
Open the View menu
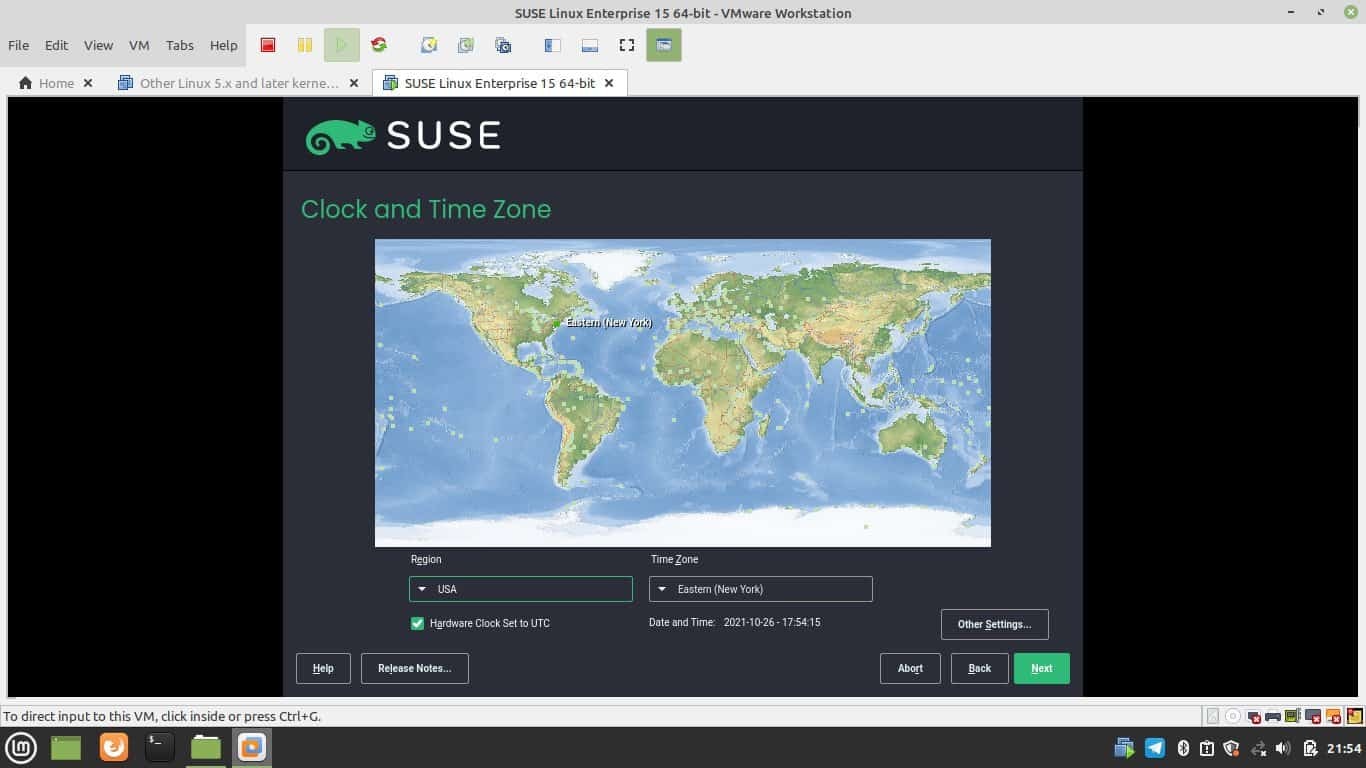coord(98,45)
